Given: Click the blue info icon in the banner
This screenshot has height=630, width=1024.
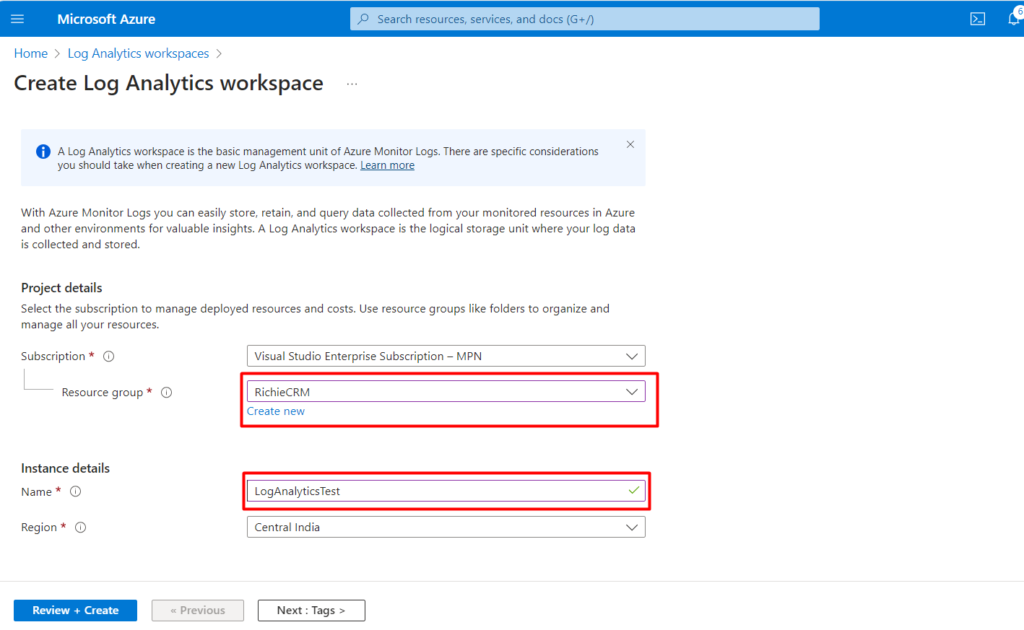Looking at the screenshot, I should (43, 151).
